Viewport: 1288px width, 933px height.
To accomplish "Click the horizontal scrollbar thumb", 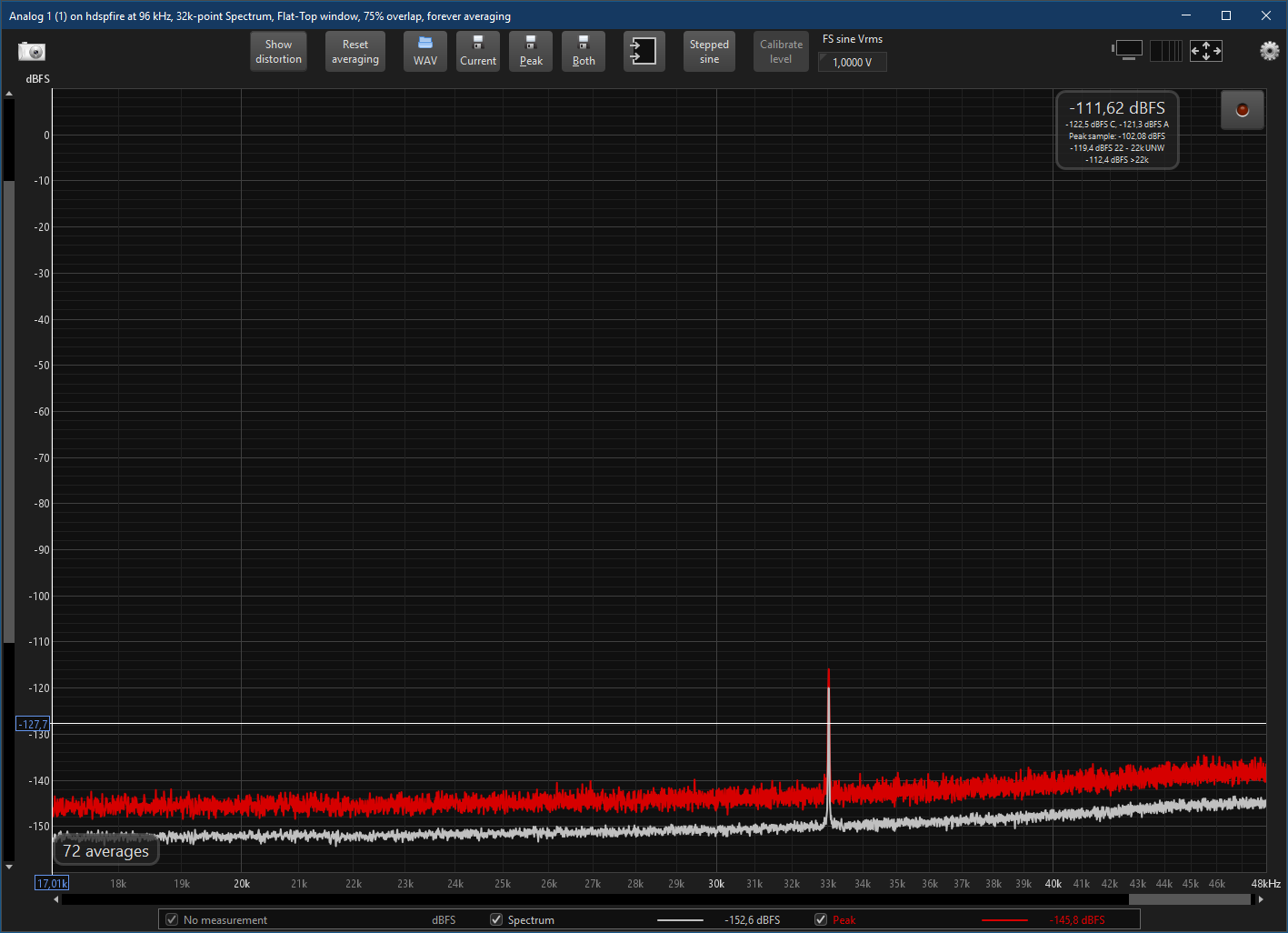I will pos(1190,899).
